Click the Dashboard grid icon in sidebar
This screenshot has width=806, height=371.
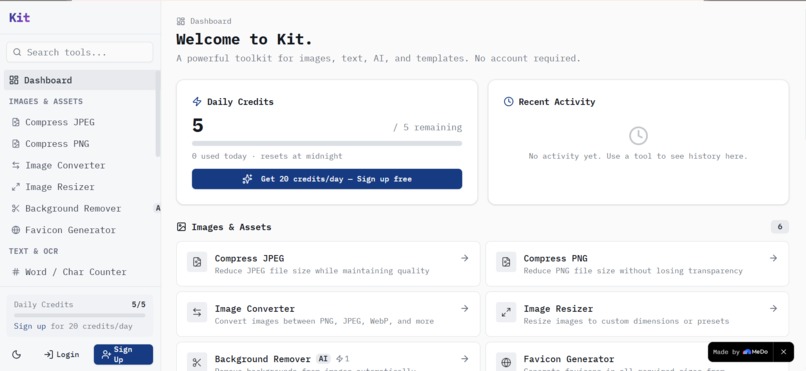(x=14, y=80)
